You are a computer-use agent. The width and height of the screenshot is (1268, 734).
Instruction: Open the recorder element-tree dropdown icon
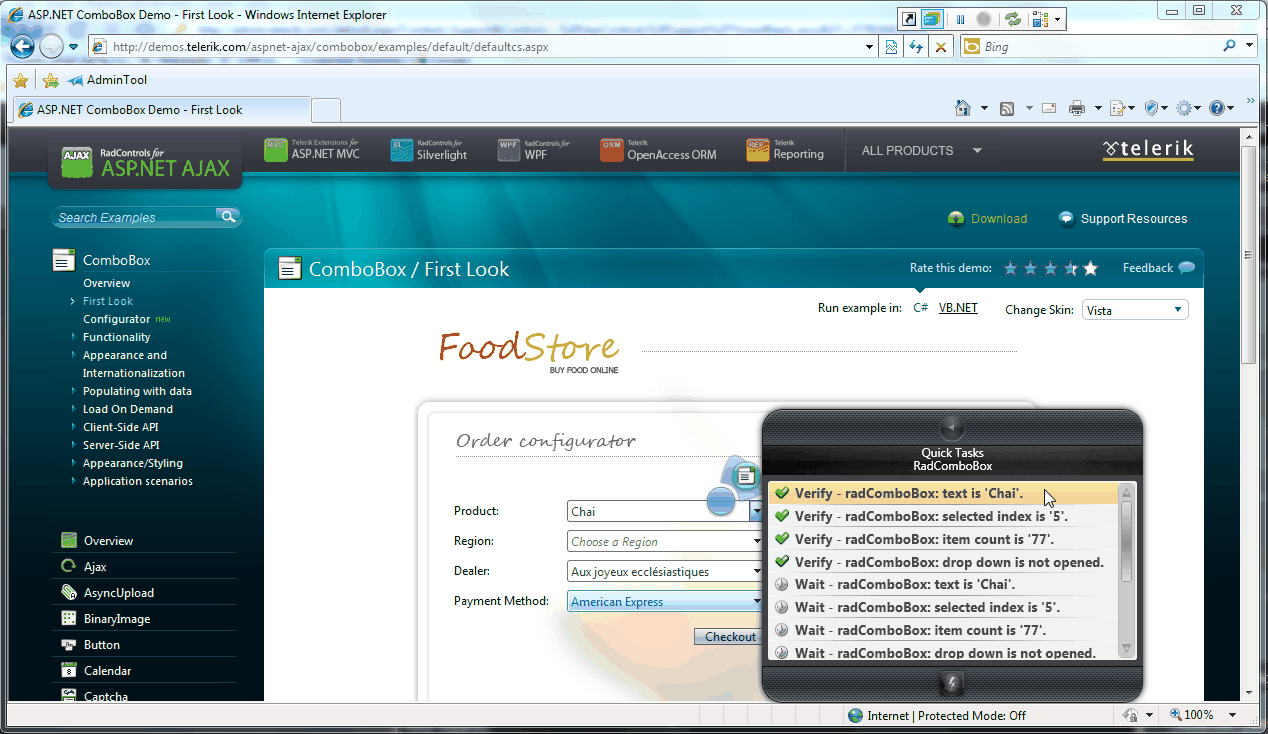(1046, 19)
